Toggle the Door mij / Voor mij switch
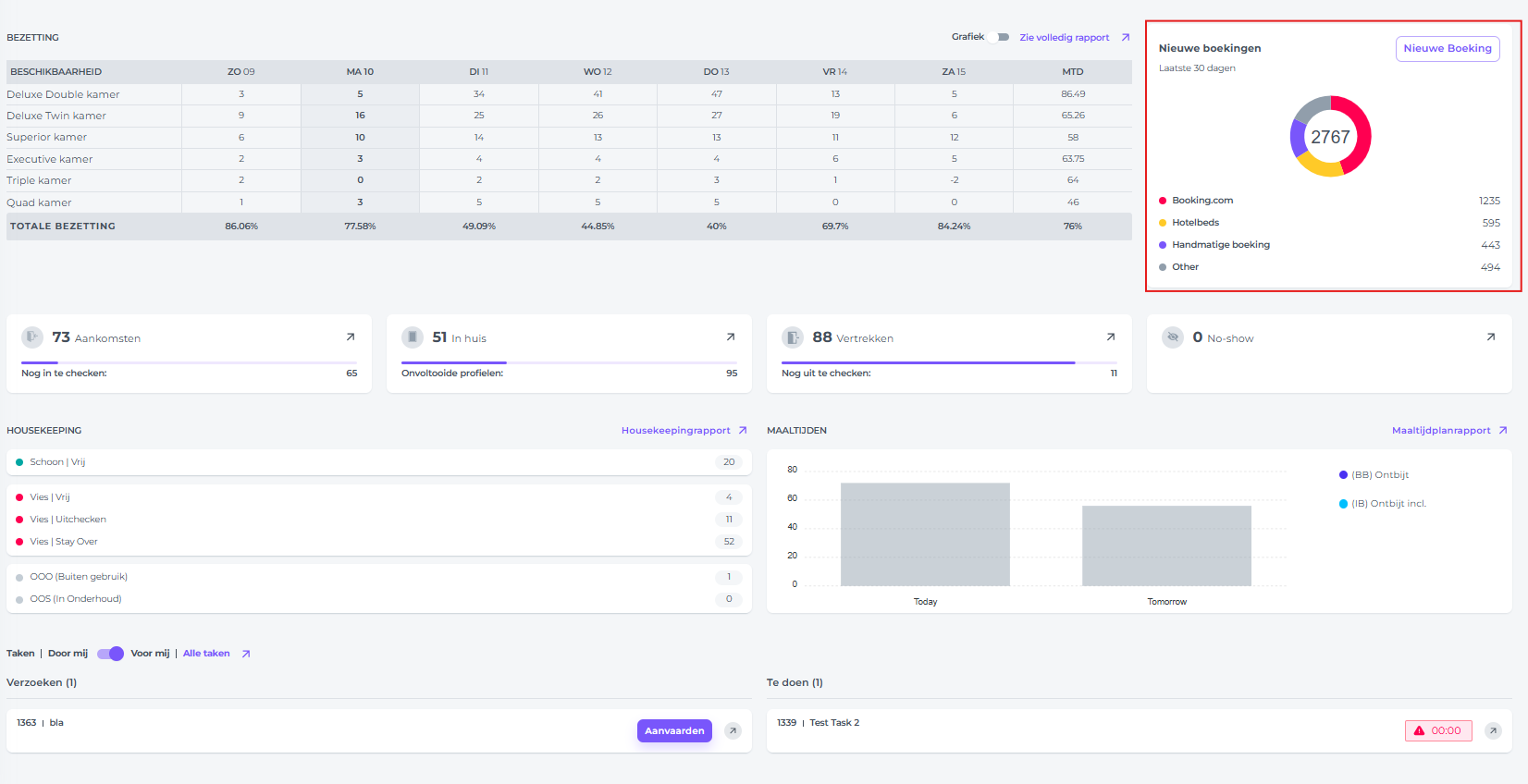 (110, 654)
